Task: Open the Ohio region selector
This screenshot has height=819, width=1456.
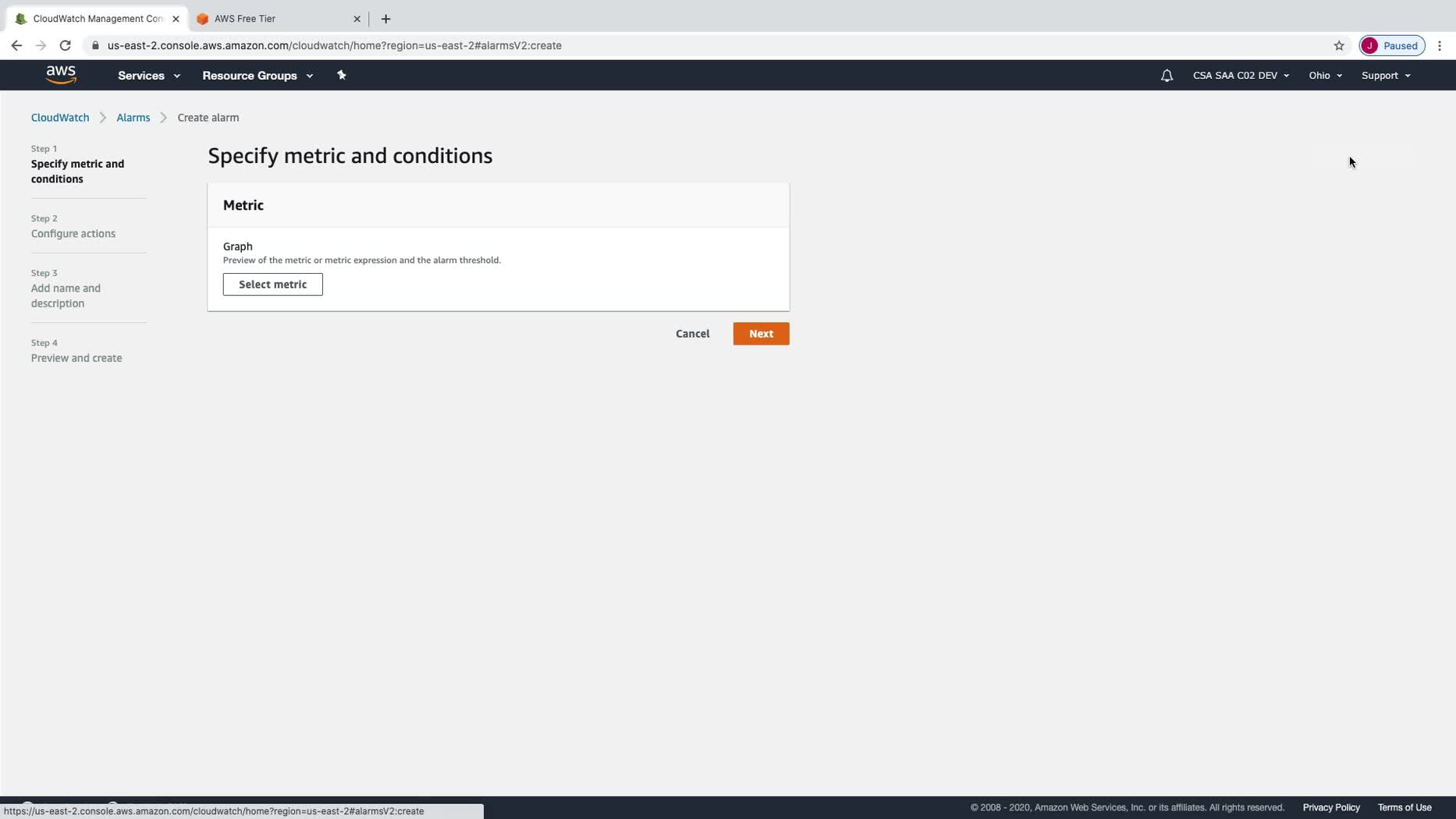Action: (x=1325, y=76)
